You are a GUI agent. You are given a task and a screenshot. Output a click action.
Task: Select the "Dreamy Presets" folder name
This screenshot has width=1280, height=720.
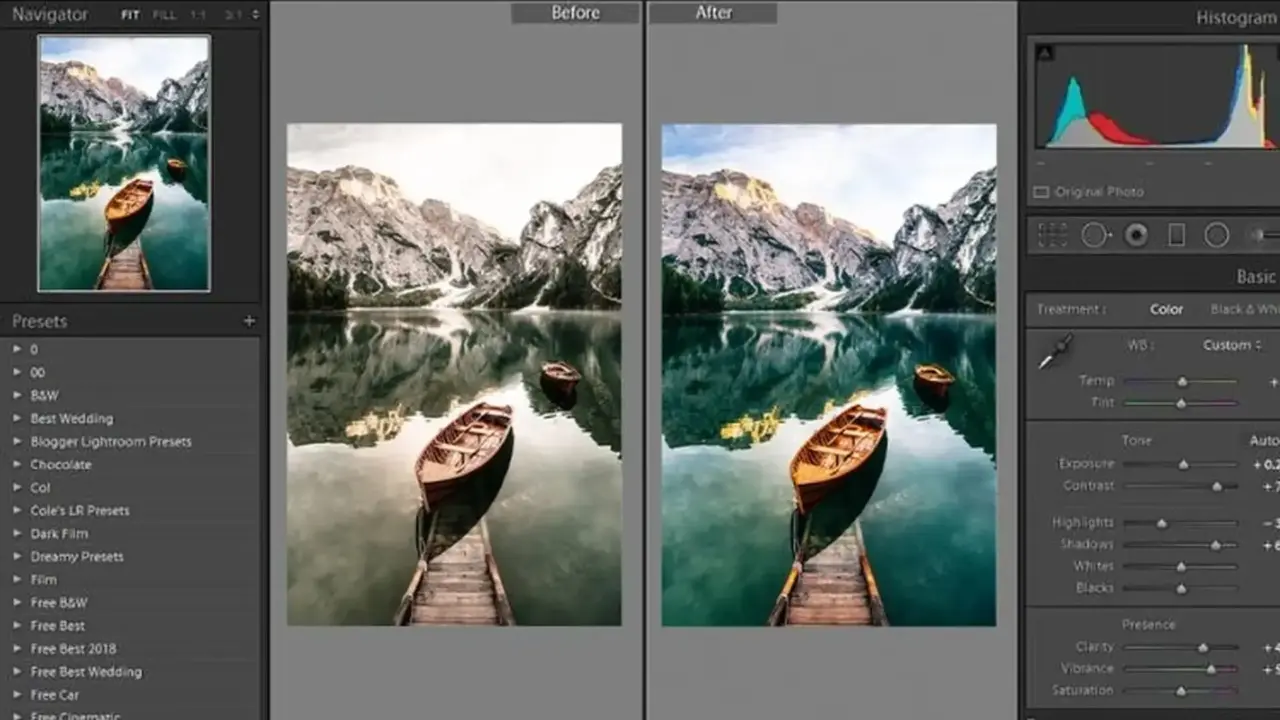click(77, 556)
